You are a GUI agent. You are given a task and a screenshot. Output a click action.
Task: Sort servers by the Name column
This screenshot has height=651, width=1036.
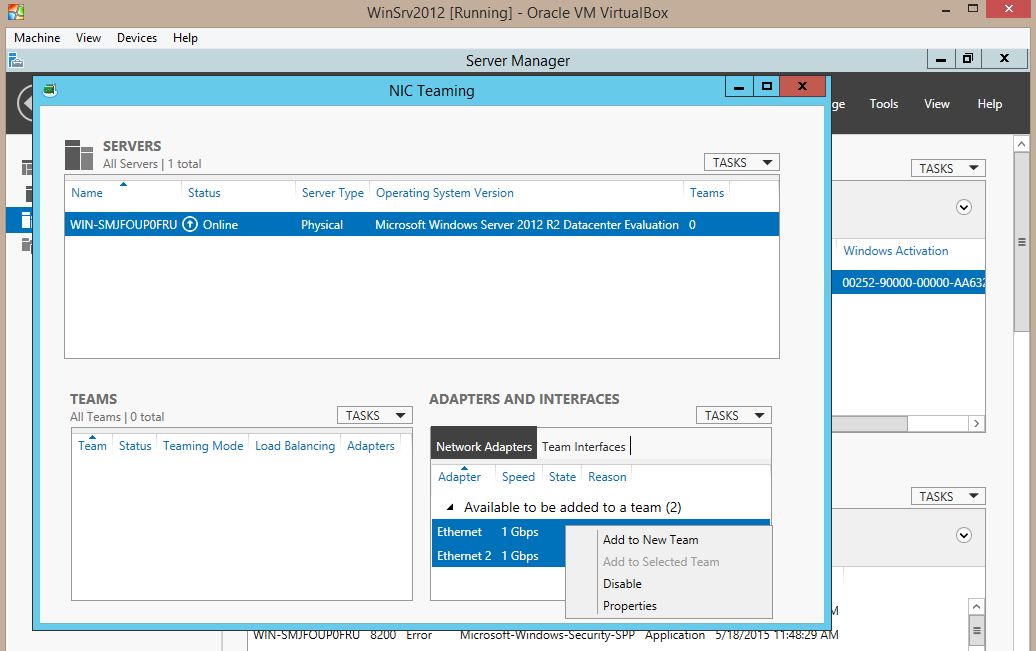[x=87, y=193]
